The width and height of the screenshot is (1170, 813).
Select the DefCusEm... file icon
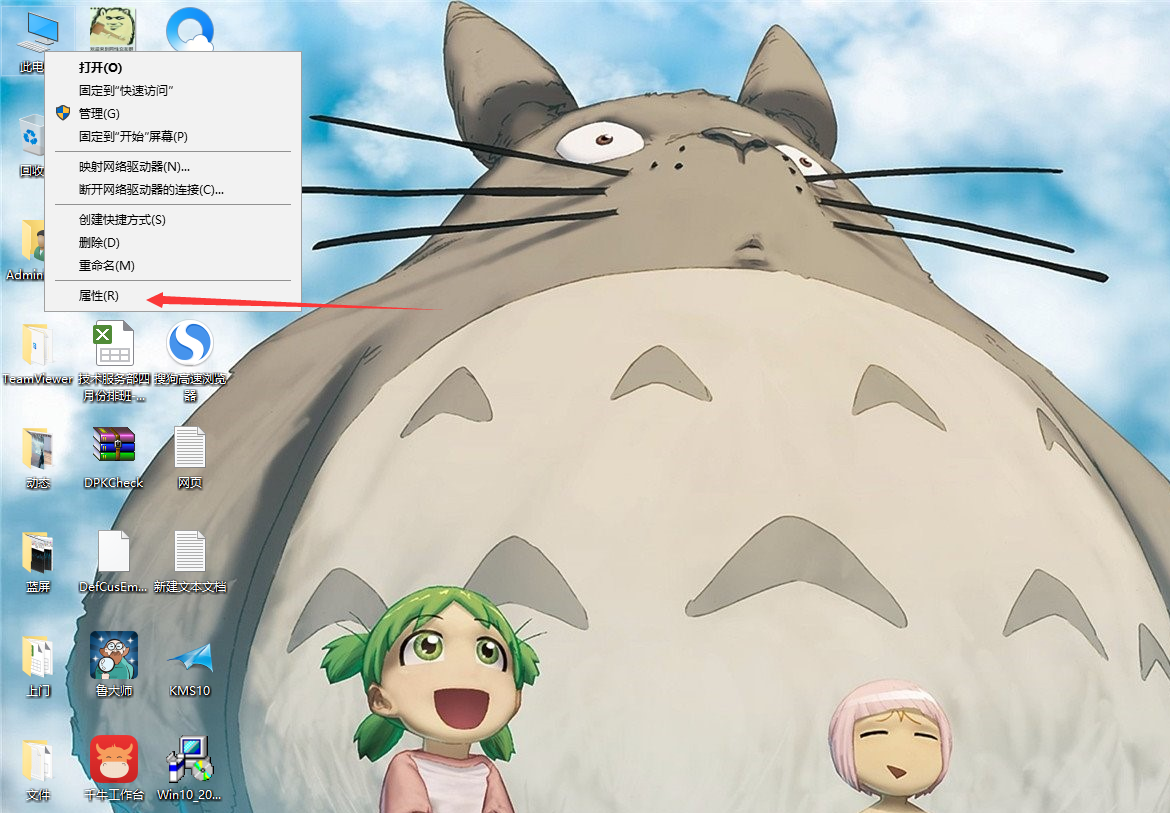tap(113, 552)
